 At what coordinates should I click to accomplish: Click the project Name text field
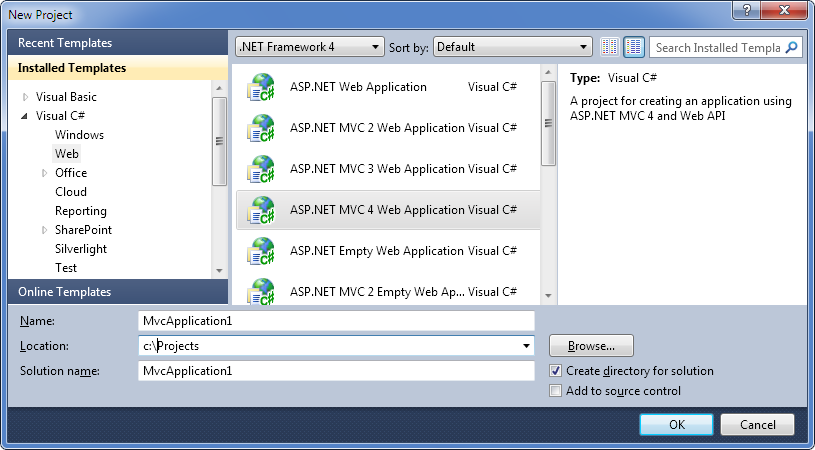click(x=336, y=321)
